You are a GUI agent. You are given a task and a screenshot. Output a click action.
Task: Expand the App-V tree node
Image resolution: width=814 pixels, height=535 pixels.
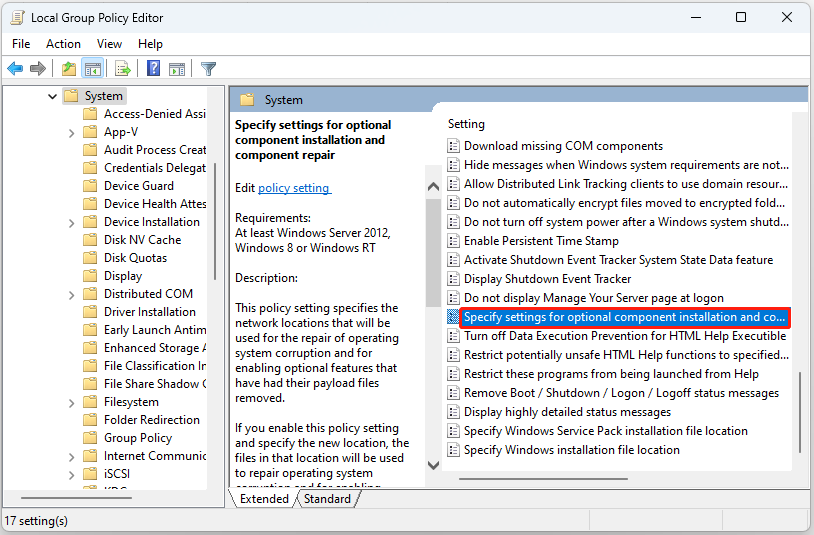click(72, 133)
